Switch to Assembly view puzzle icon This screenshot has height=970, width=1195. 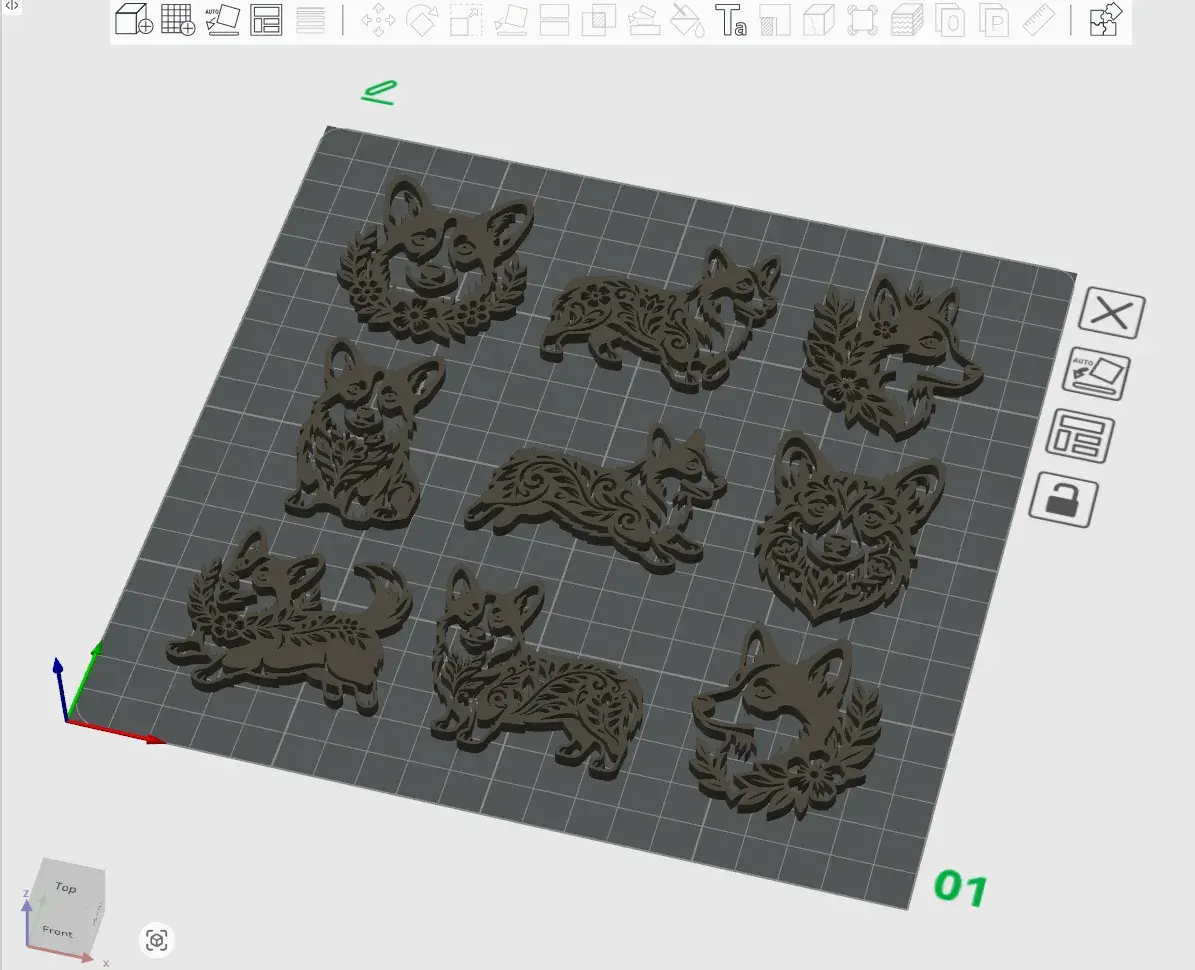[x=1104, y=20]
